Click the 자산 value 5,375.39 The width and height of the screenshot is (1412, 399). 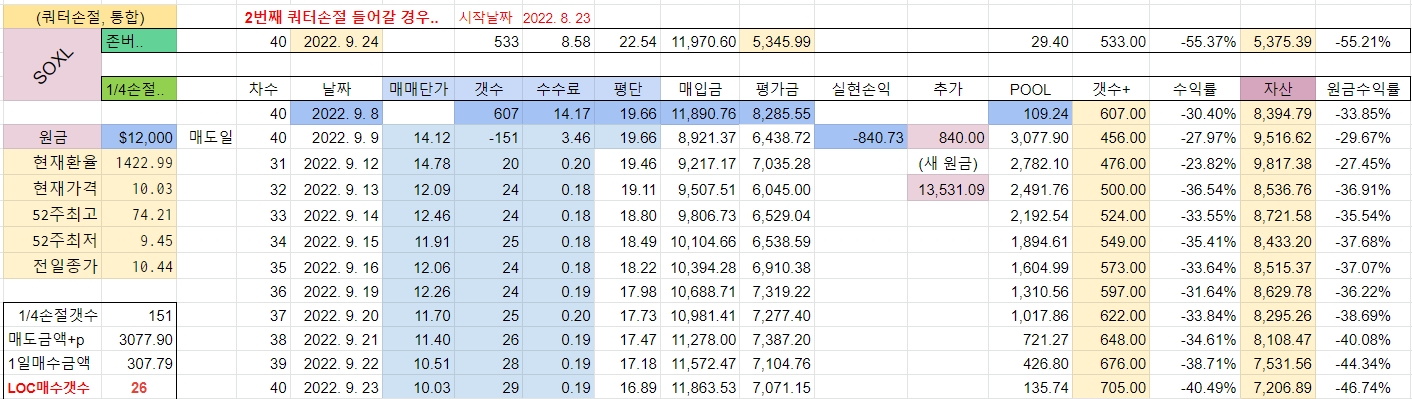point(1276,41)
